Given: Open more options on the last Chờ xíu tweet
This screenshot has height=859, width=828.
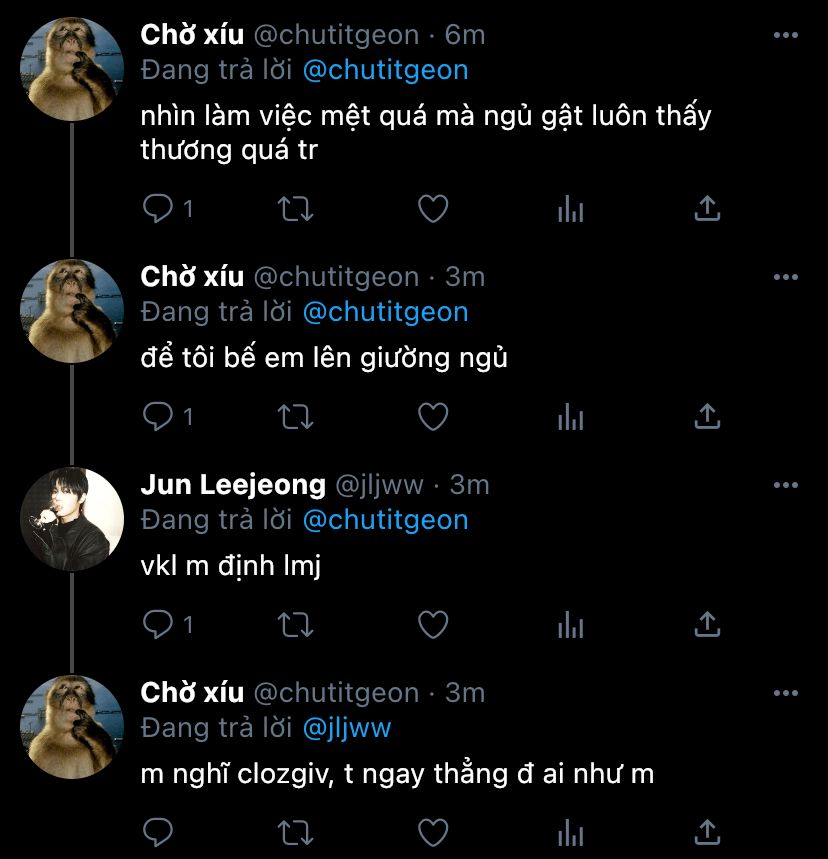Looking at the screenshot, I should click(786, 693).
